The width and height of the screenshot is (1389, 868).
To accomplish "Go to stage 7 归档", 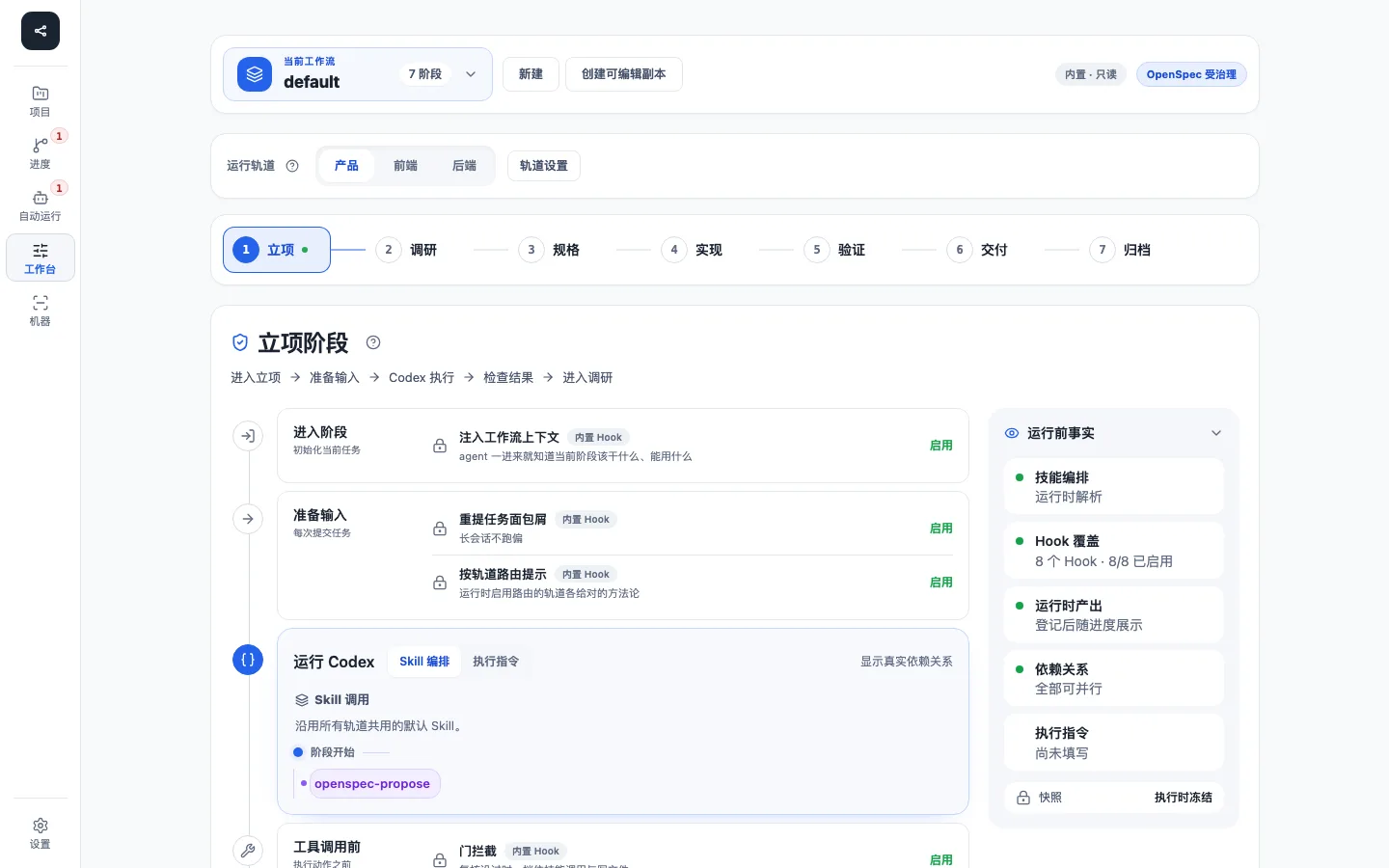I will click(1120, 250).
